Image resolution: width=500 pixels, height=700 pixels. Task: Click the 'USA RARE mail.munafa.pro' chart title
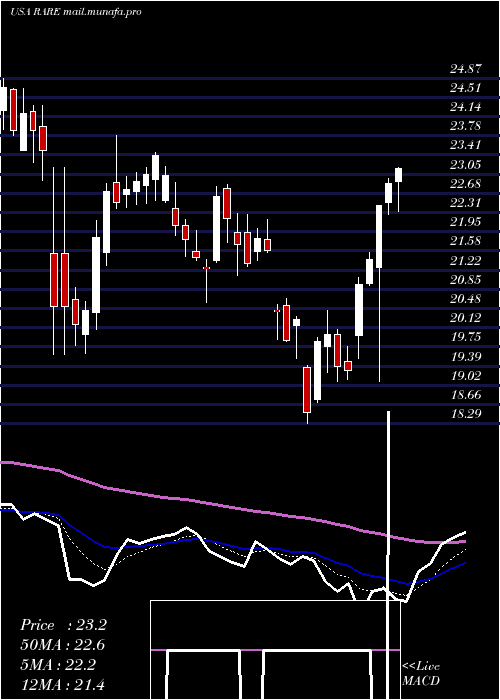(x=75, y=12)
